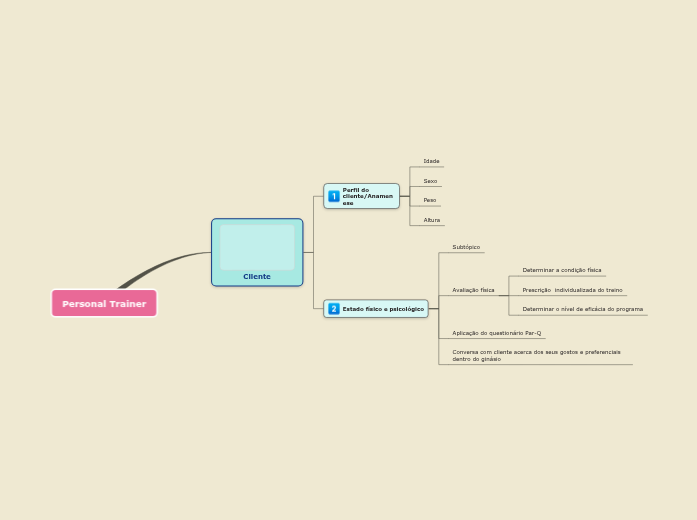Choose the Altura subtopic
This screenshot has width=697, height=520.
pyautogui.click(x=431, y=220)
